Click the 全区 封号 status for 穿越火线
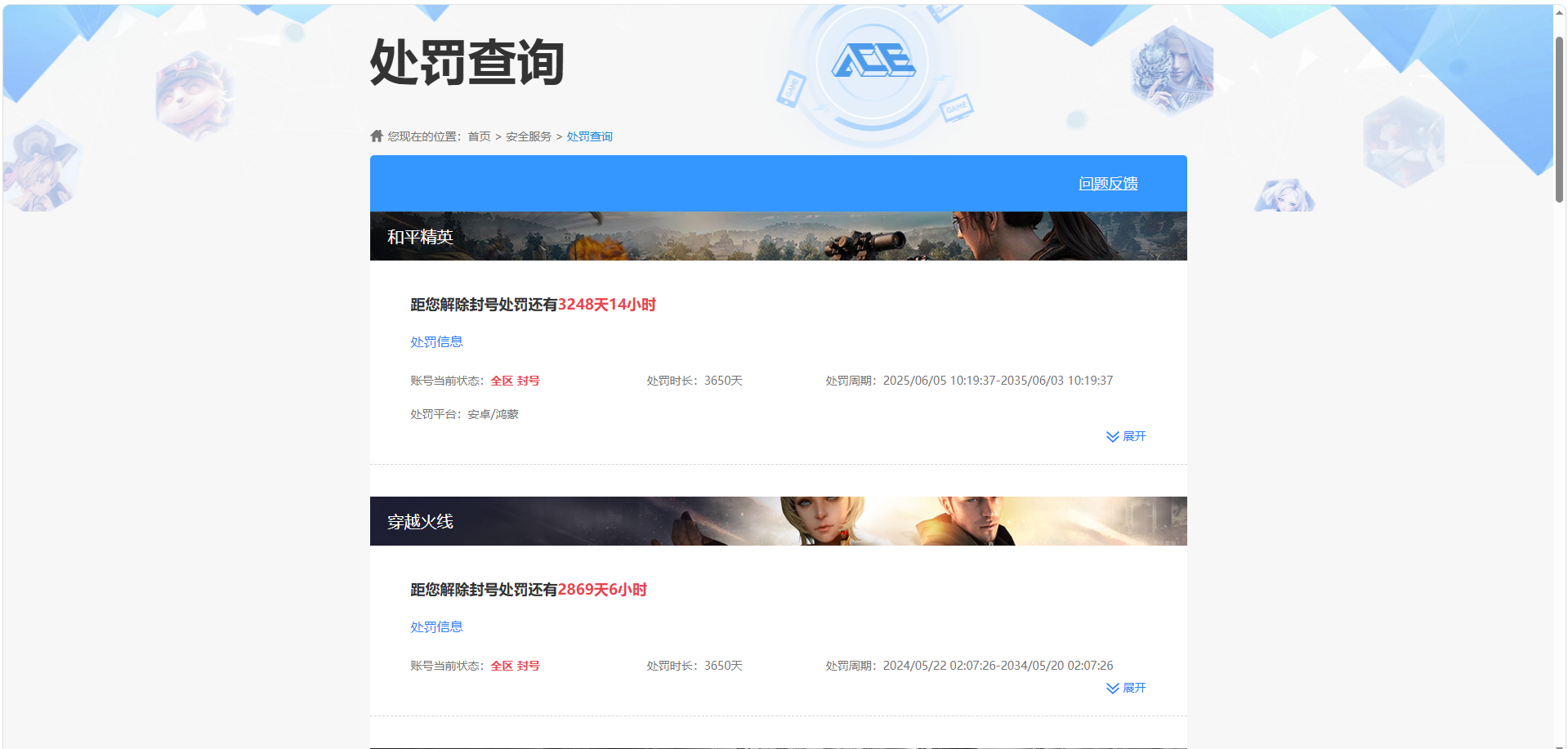The width and height of the screenshot is (1568, 749). (515, 666)
